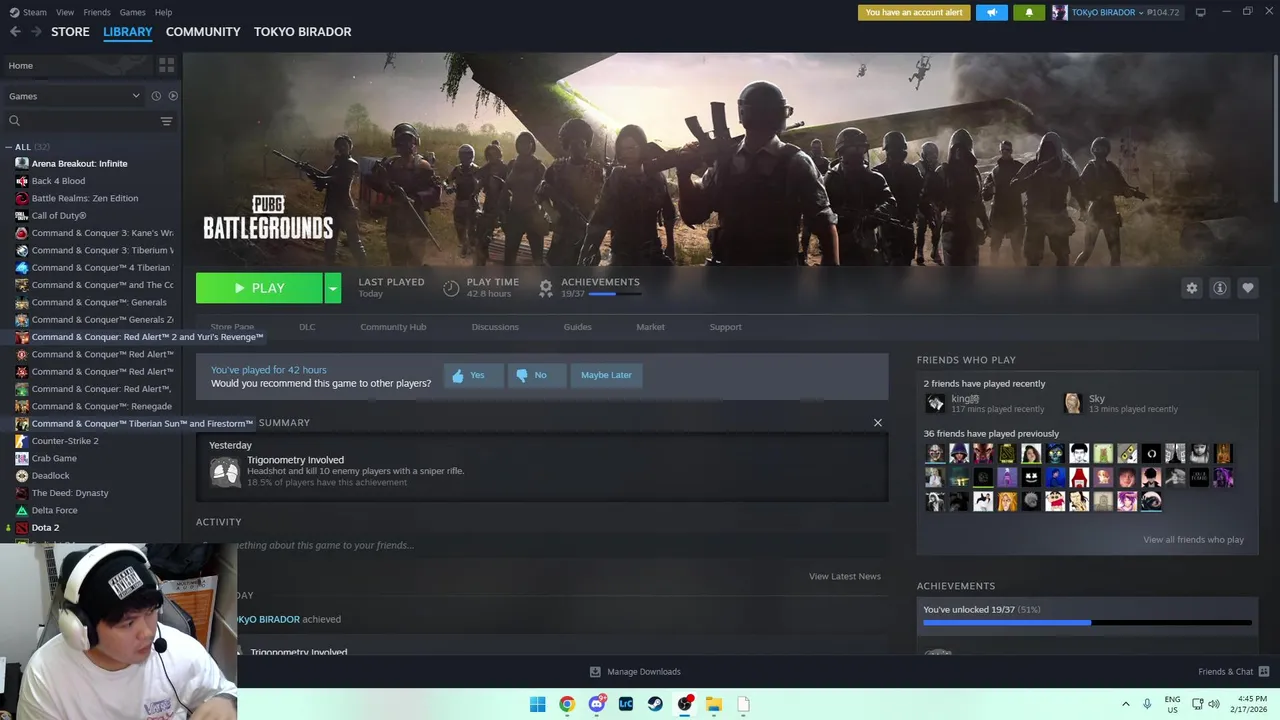
Task: Open Friends & Chat icon
Action: [1264, 672]
